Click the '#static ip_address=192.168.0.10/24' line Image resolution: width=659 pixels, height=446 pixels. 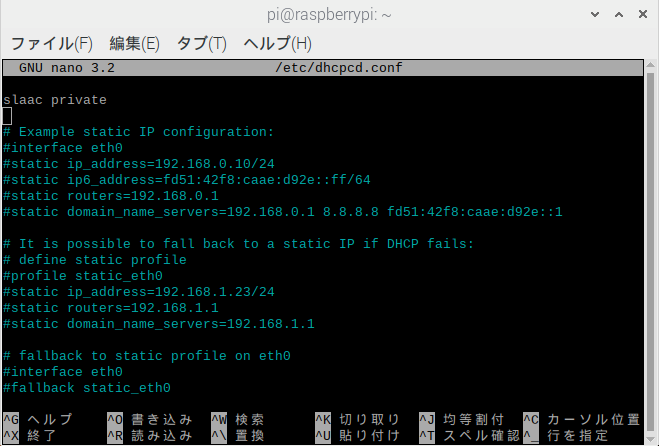(139, 164)
